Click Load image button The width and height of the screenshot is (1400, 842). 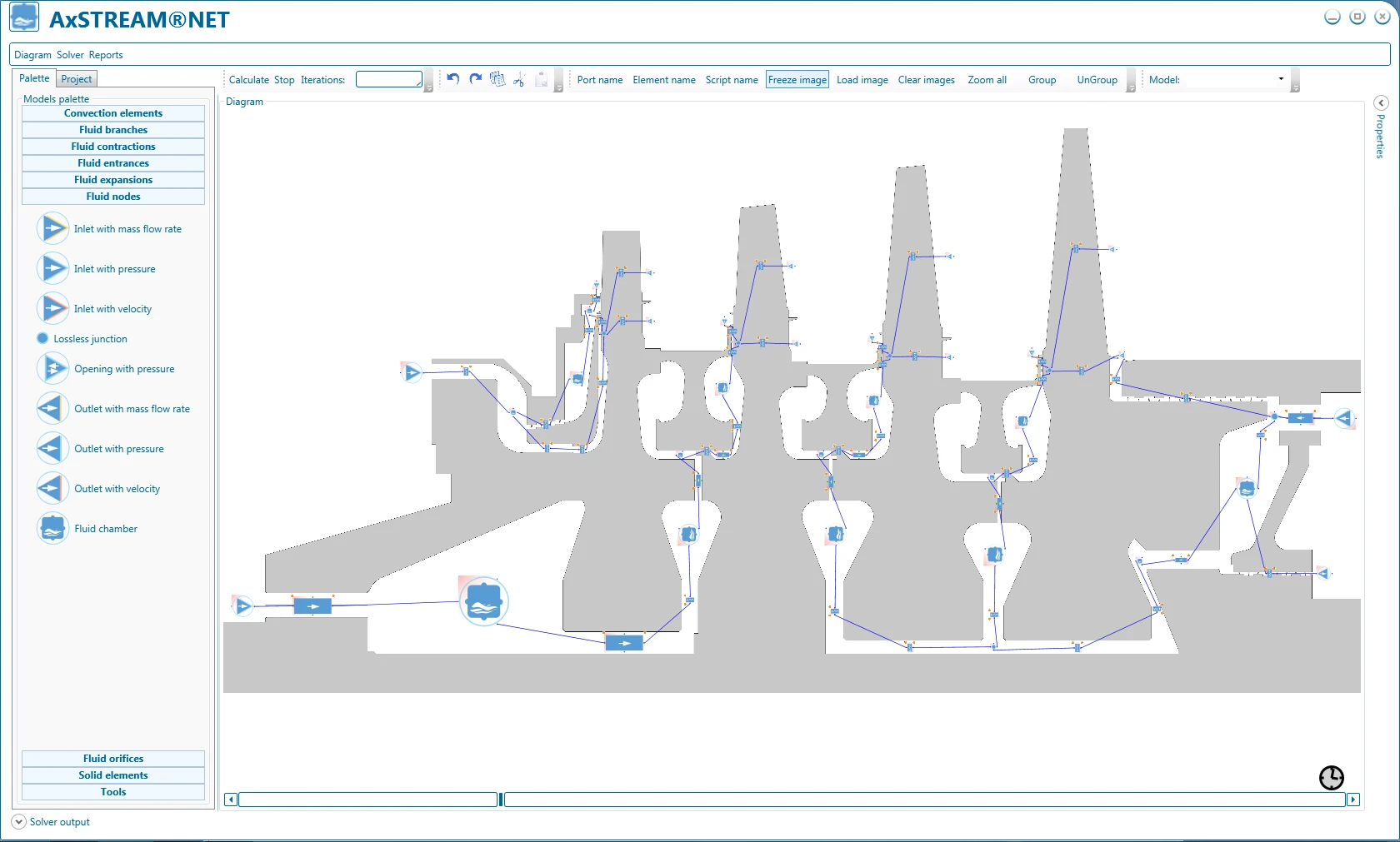pos(862,80)
